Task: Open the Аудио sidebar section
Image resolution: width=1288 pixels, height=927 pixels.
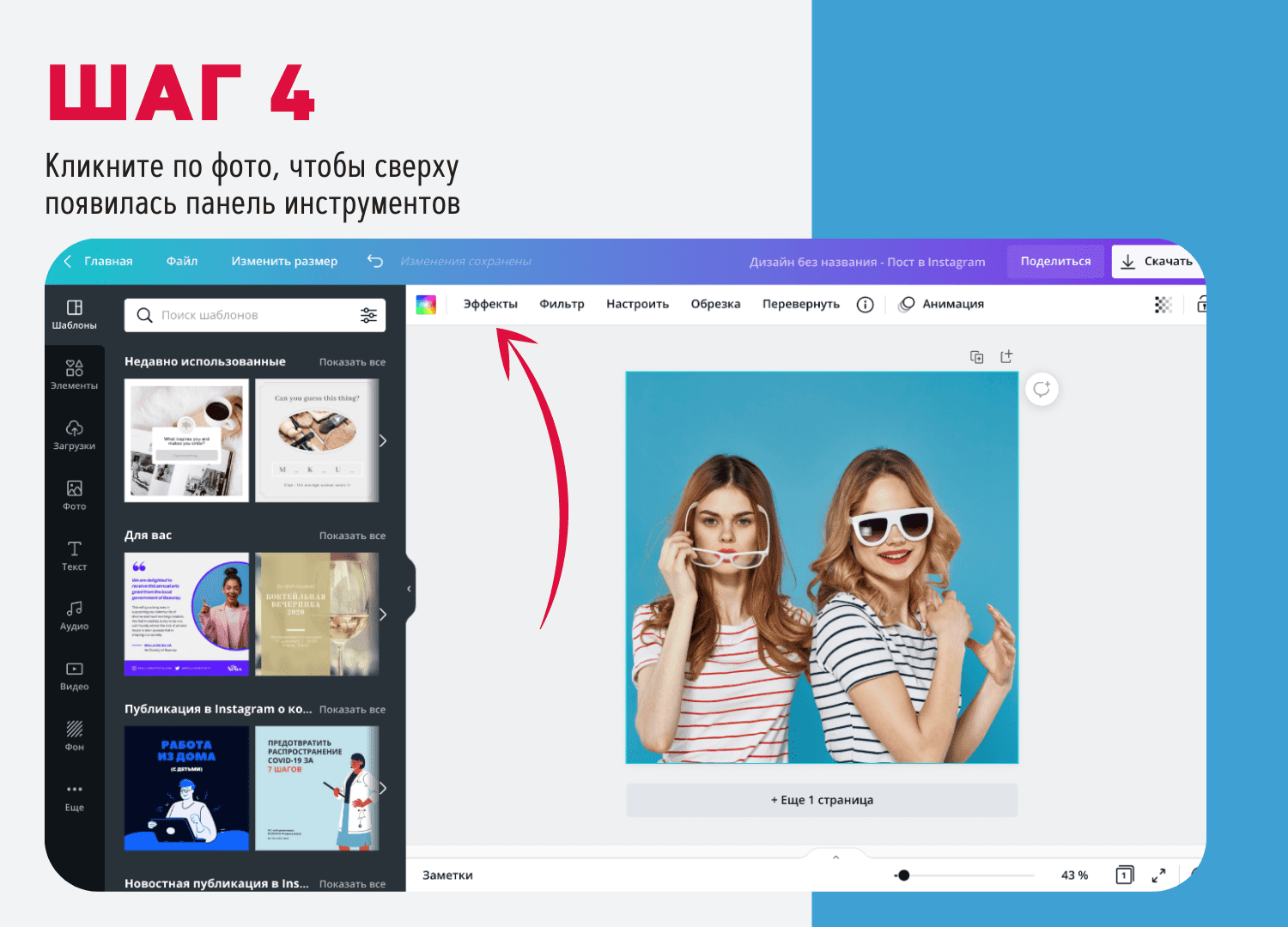Action: (75, 615)
